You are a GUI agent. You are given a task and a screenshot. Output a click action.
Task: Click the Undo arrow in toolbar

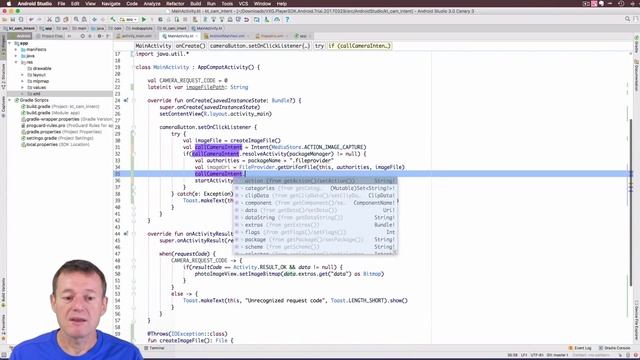coord(31,20)
